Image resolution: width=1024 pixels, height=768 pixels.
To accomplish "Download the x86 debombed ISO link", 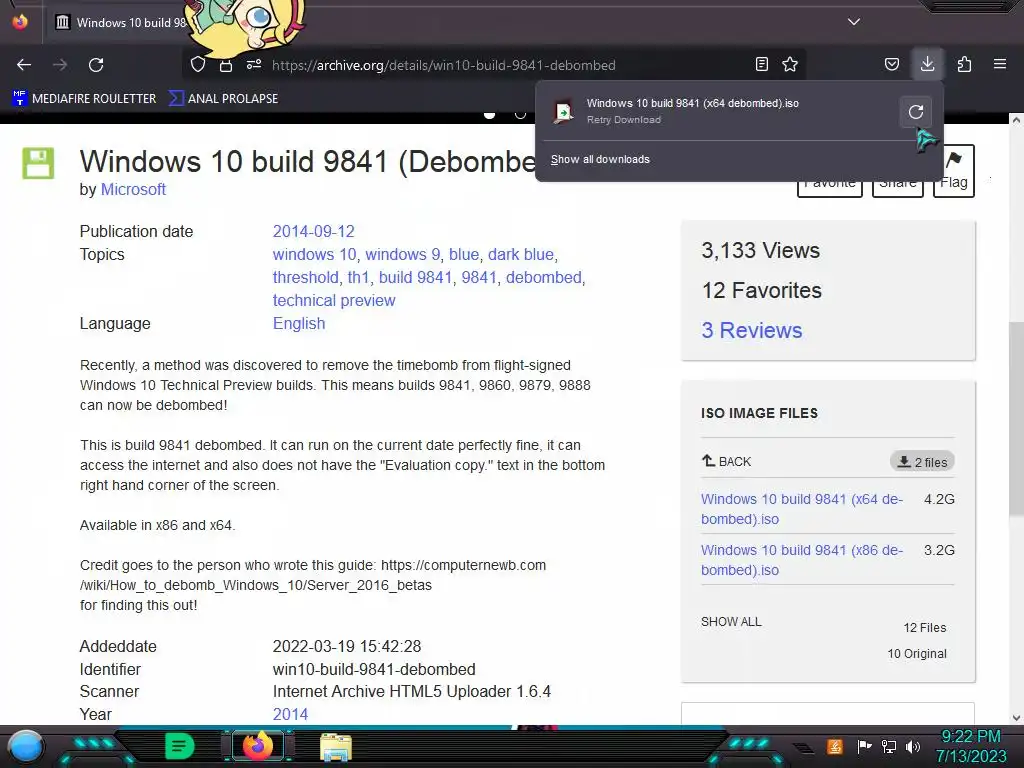I will (x=801, y=560).
